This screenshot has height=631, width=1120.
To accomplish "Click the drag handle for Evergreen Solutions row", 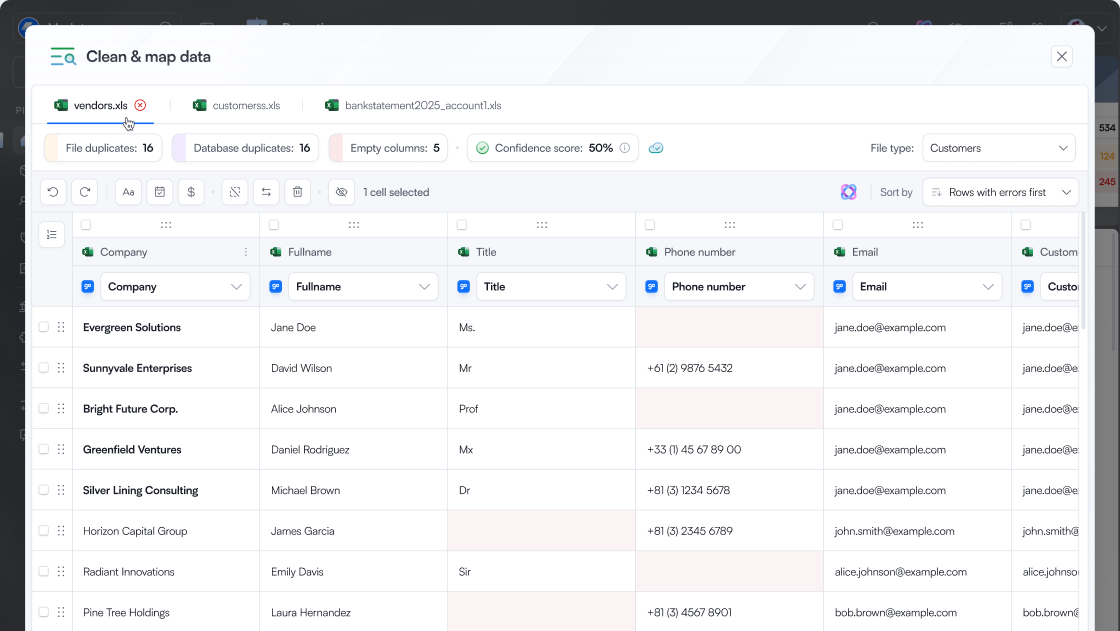I will pos(61,327).
